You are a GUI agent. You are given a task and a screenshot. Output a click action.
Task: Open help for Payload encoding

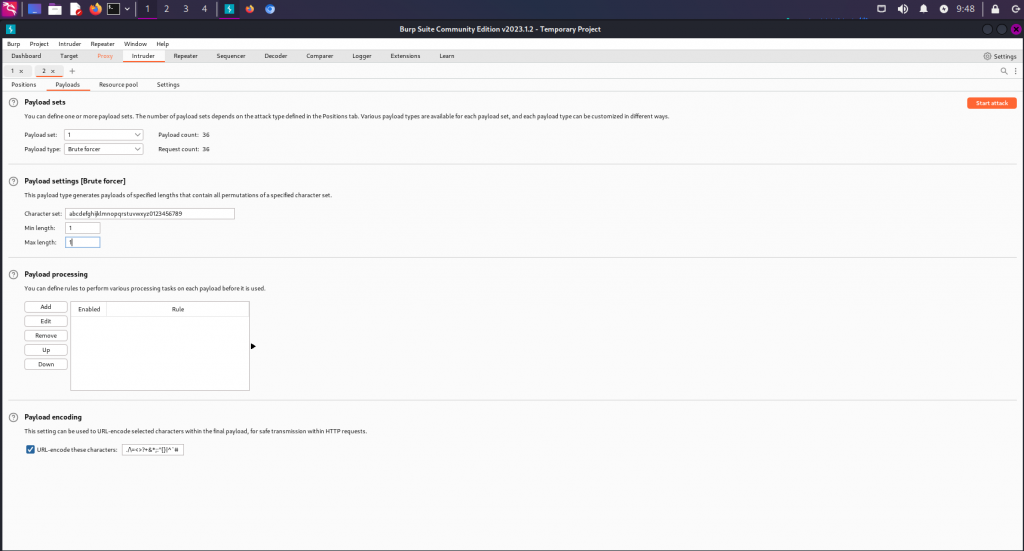point(13,417)
